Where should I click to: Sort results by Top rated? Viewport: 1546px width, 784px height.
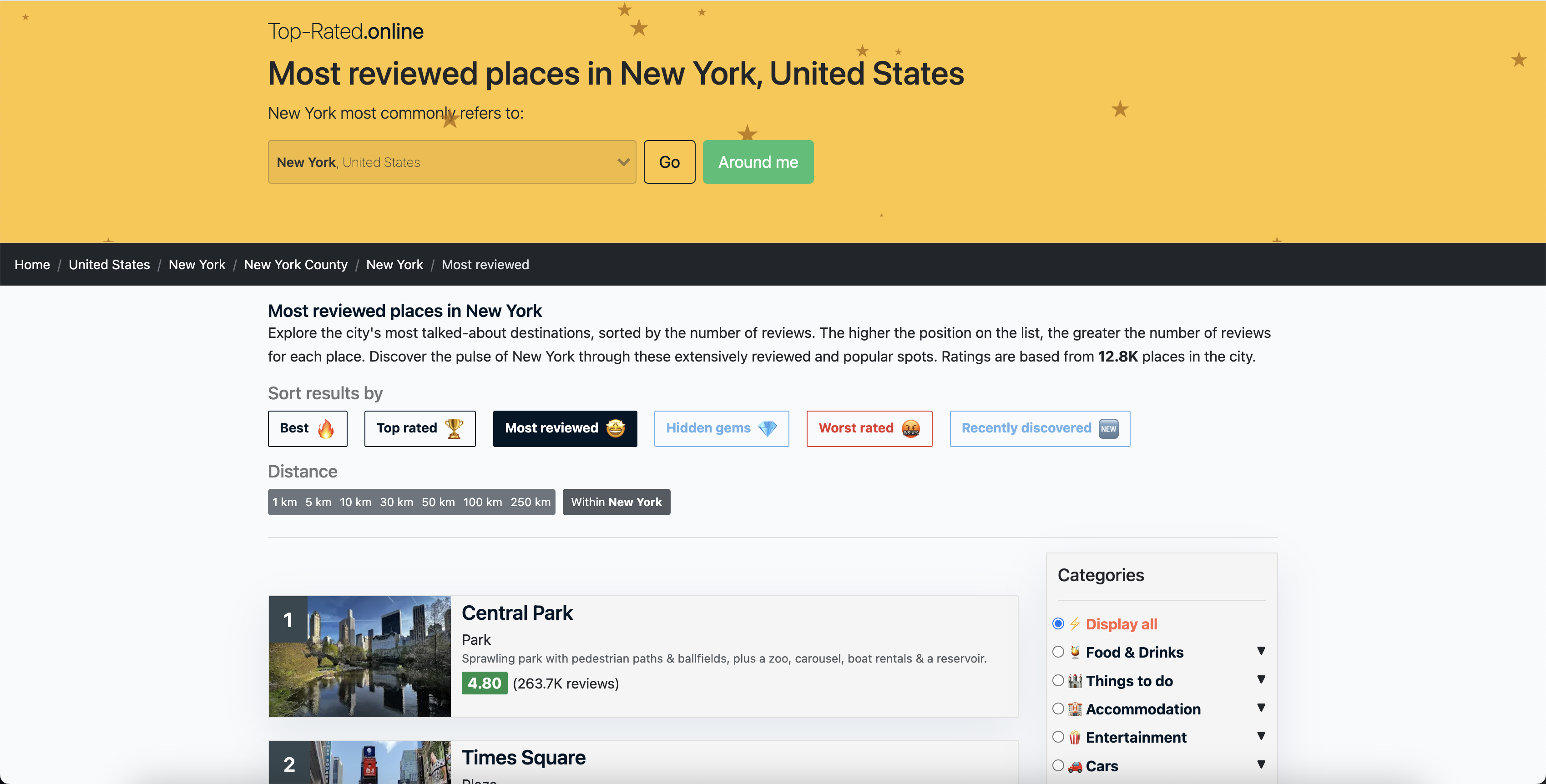(x=419, y=428)
